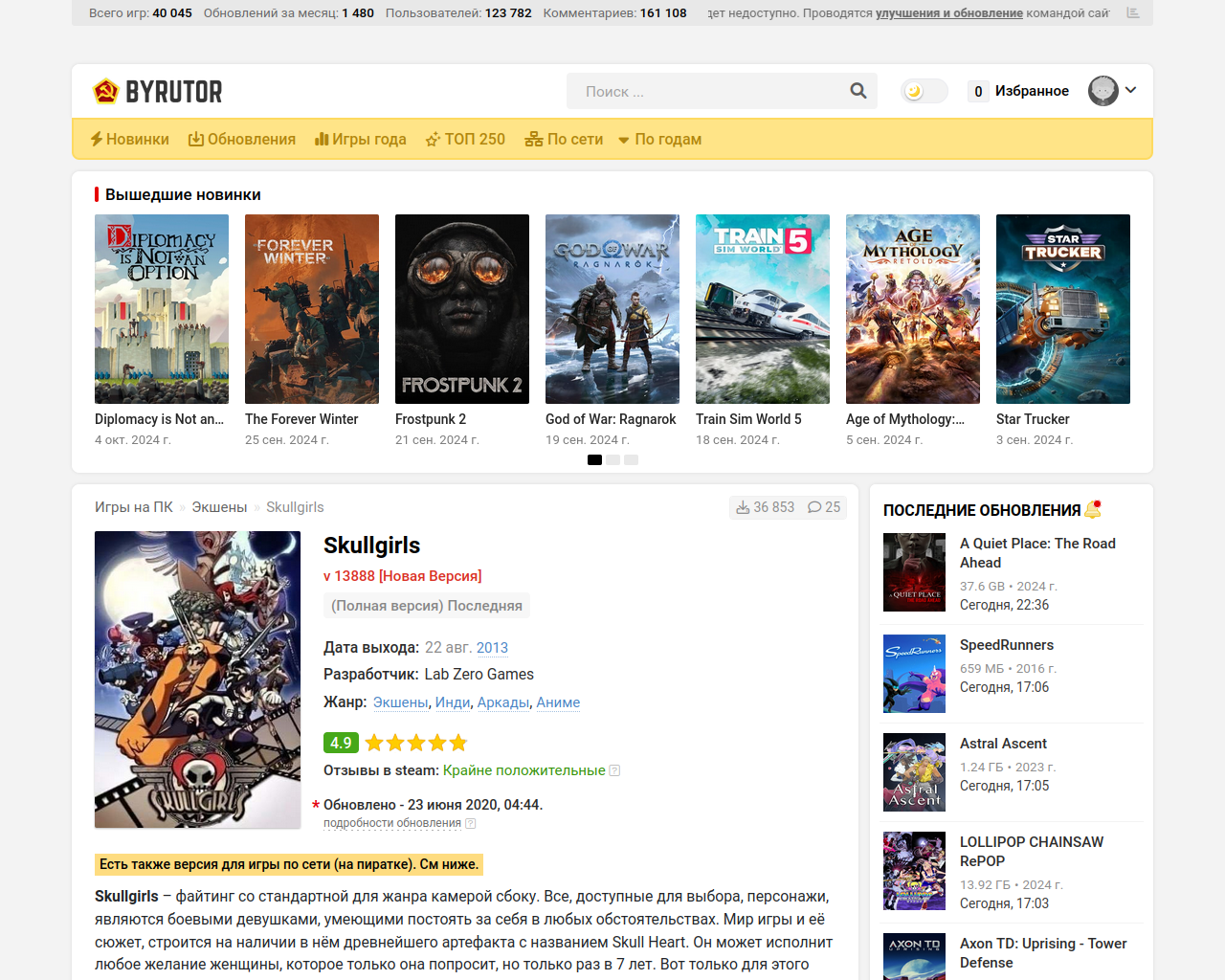Screen dimensions: 1225x980
Task: Click God of War: Ragnarok title
Action: point(611,419)
